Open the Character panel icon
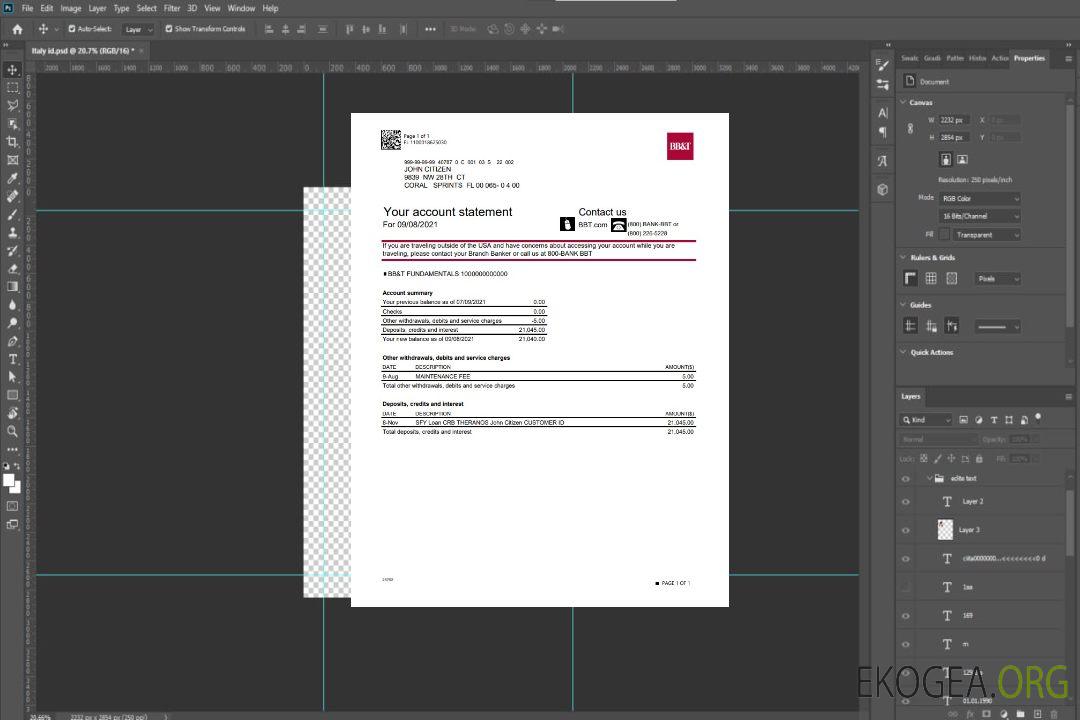 click(x=883, y=113)
